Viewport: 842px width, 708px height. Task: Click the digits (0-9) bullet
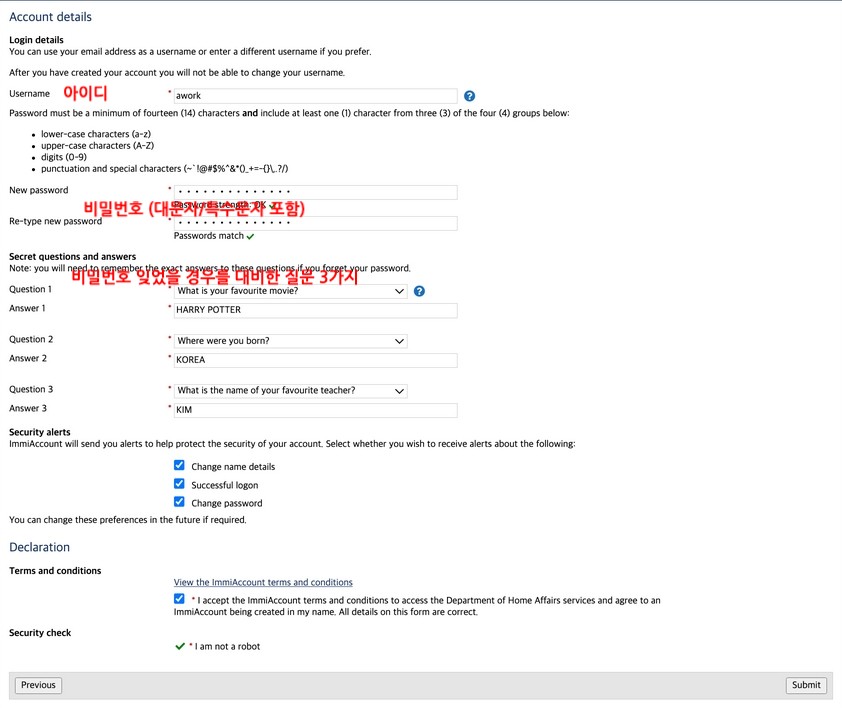pyautogui.click(x=64, y=157)
